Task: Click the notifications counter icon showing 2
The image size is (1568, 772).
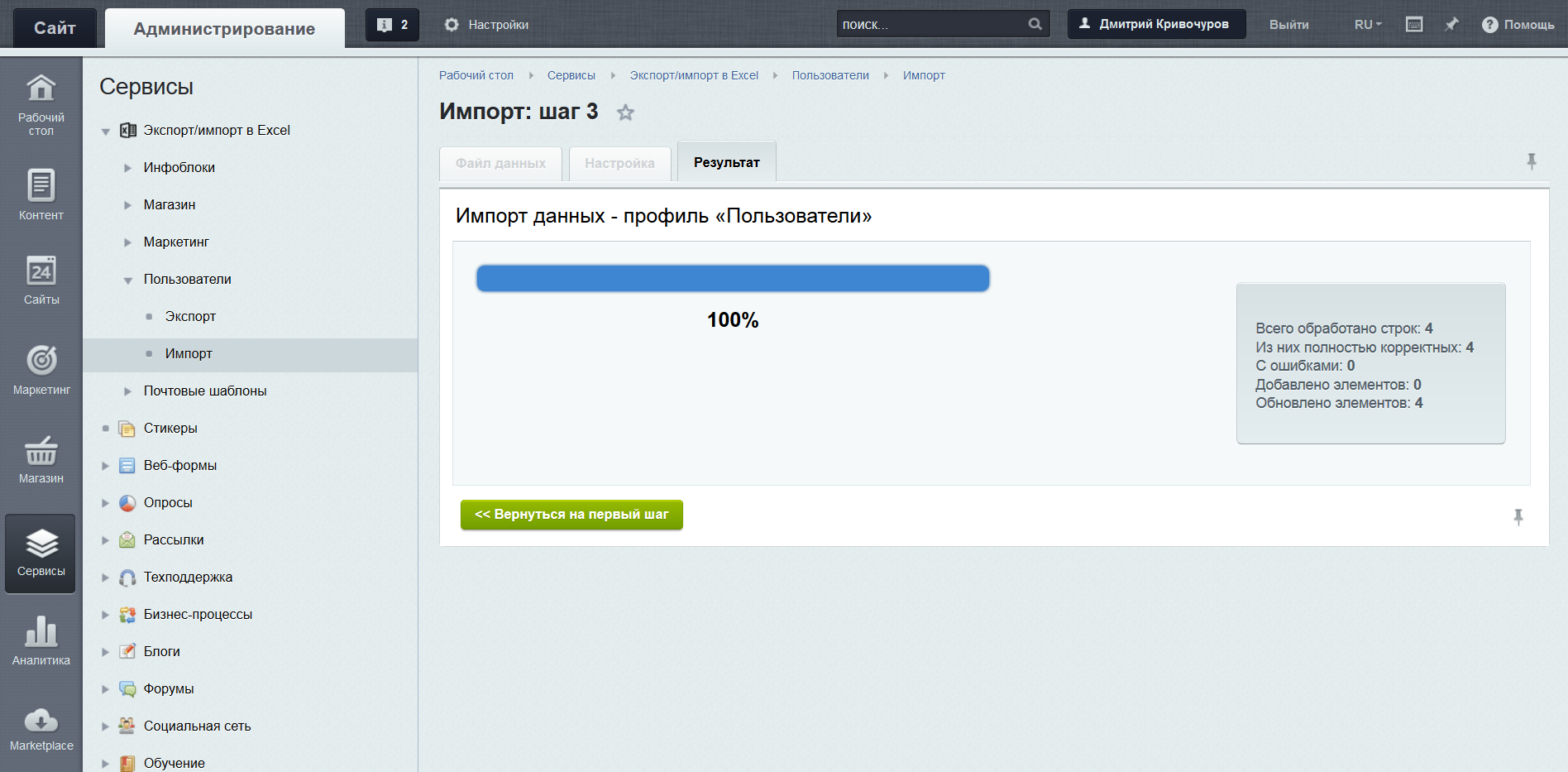Action: tap(392, 25)
